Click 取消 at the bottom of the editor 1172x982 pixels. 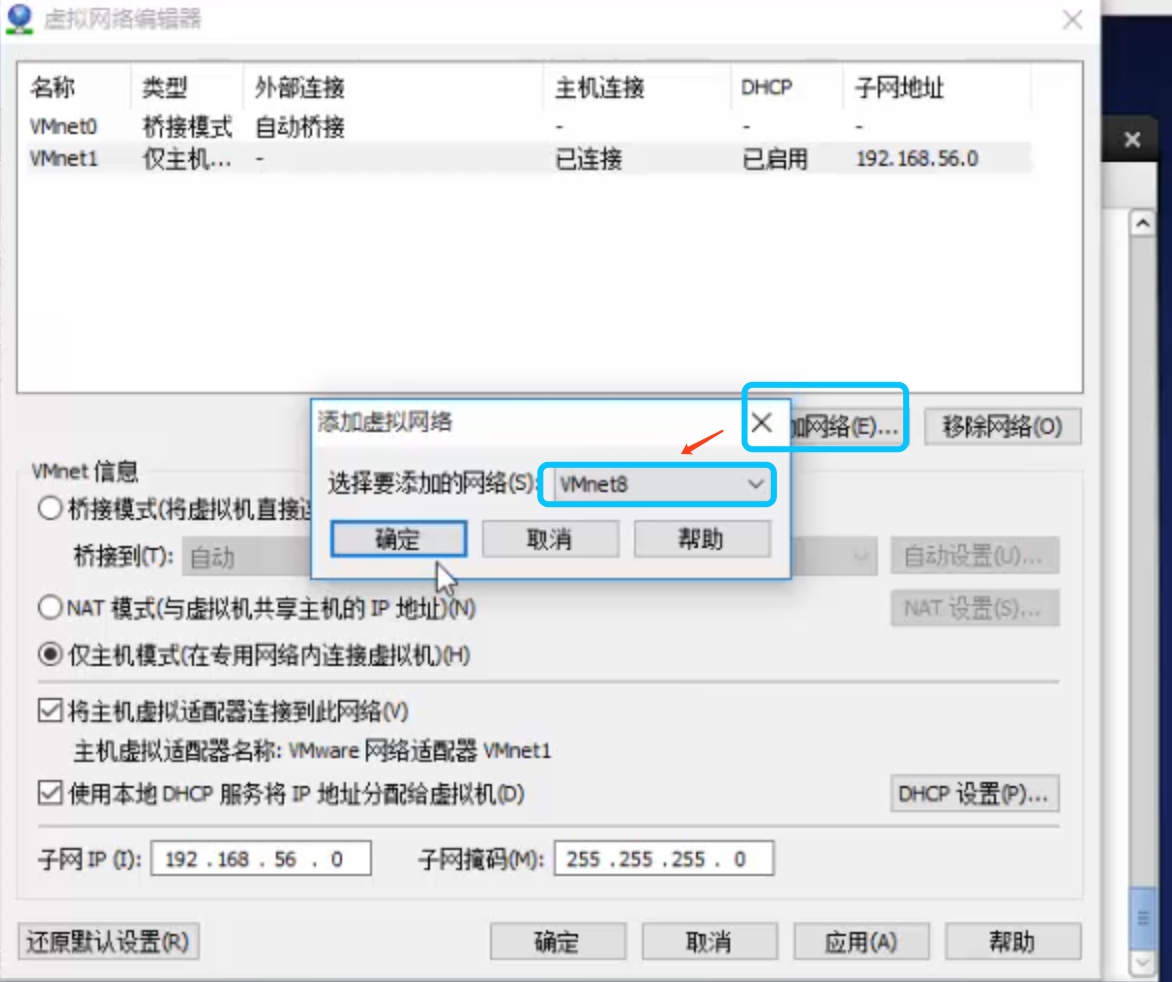[x=709, y=942]
